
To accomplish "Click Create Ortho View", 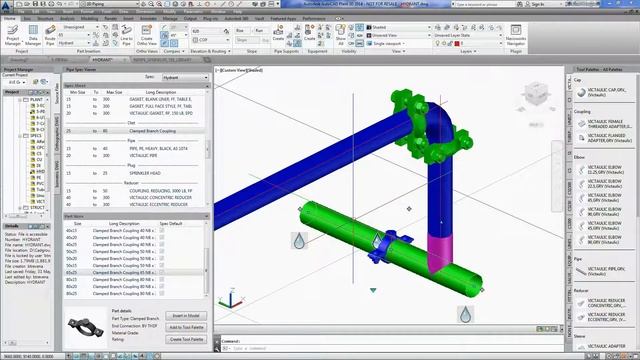I will click(147, 35).
